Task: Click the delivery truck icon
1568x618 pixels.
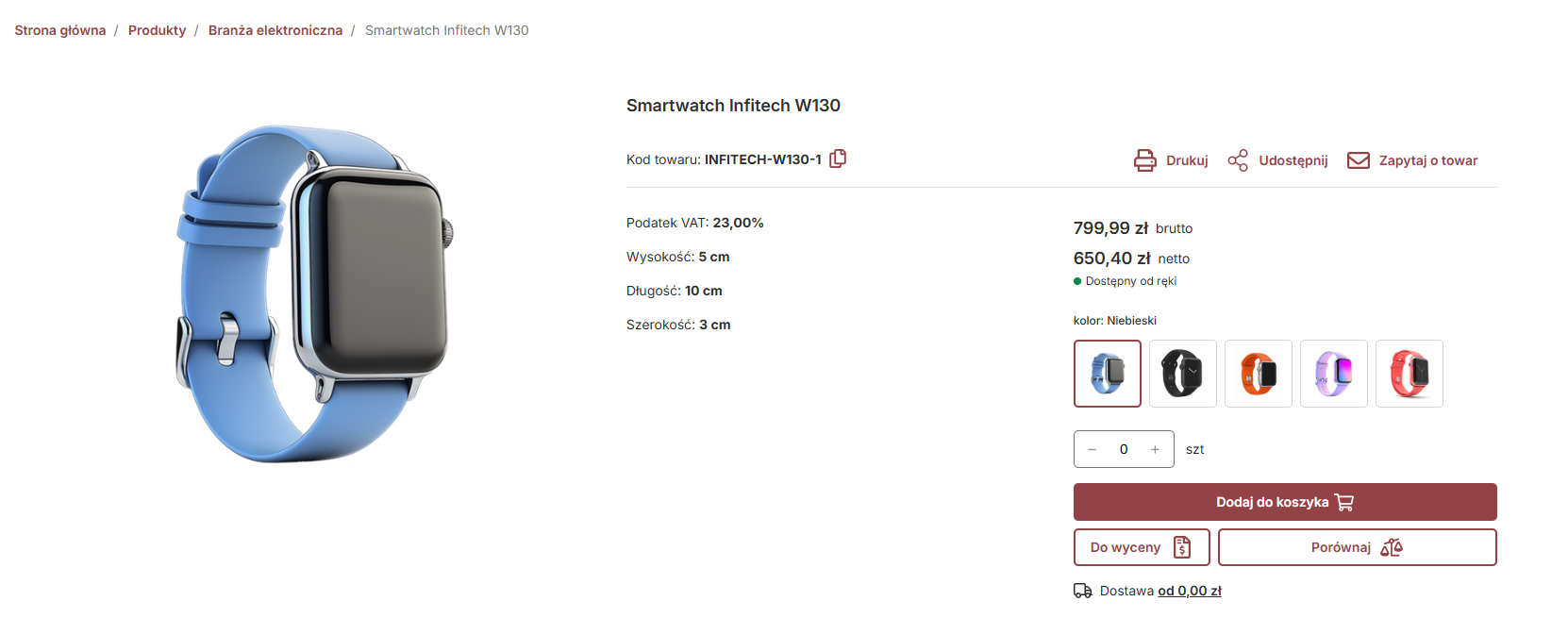Action: pos(1083,591)
